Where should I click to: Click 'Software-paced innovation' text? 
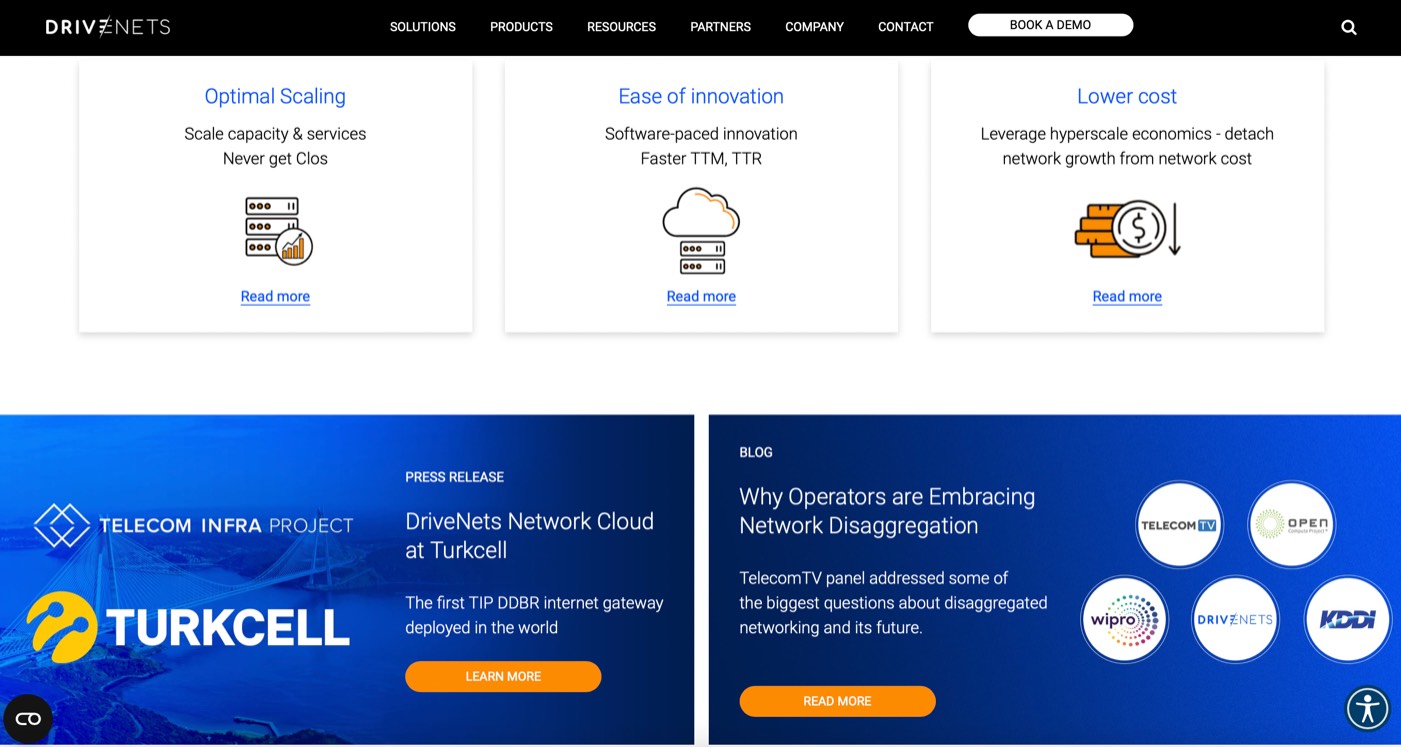701,134
